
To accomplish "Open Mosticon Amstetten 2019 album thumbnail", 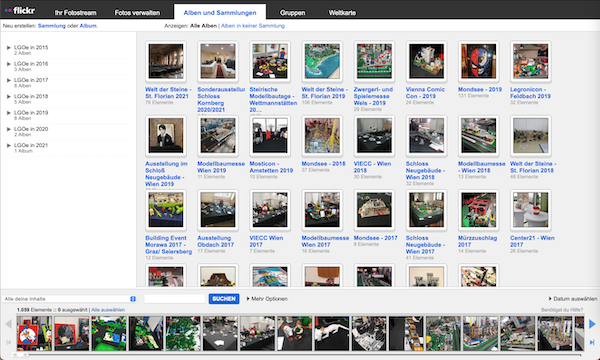I will tap(270, 135).
